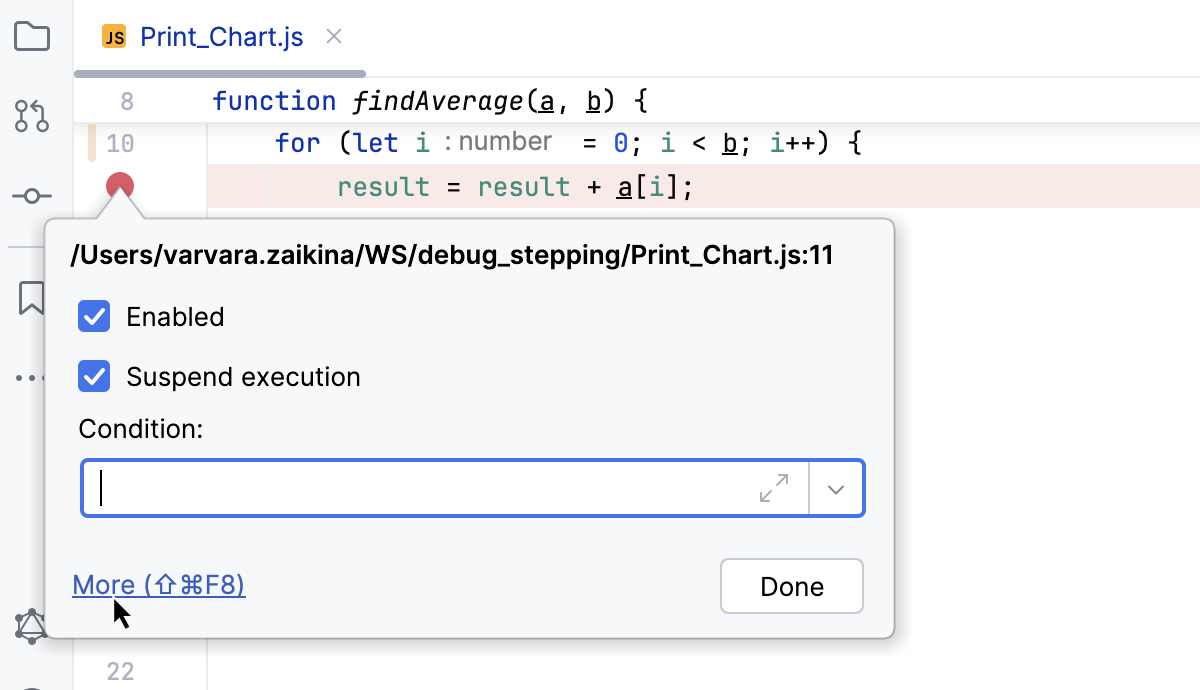Select the Print_Chart.js tab
This screenshot has width=1200, height=690.
coord(222,36)
